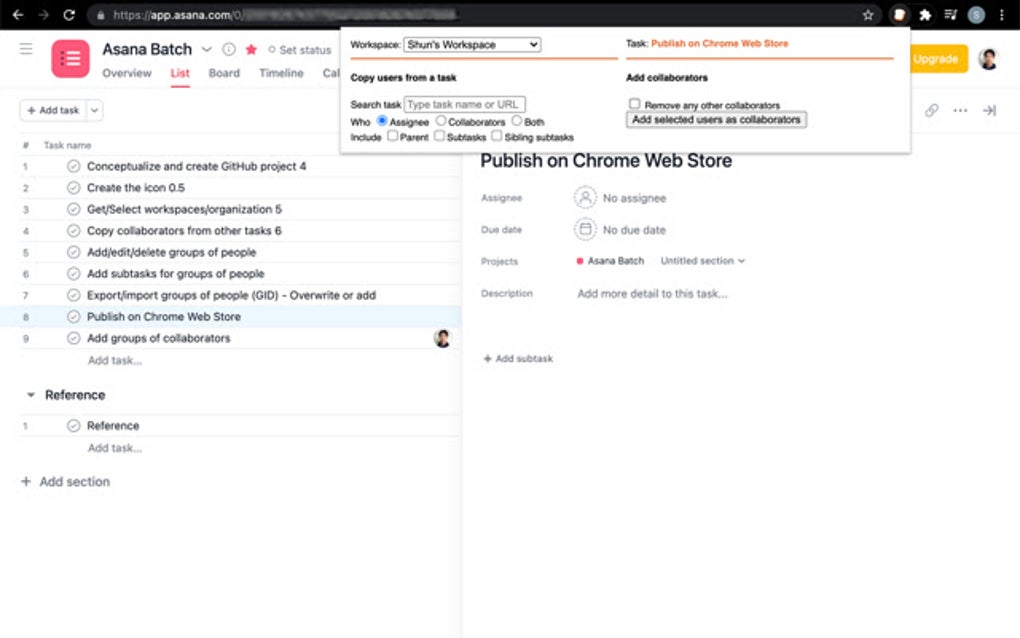This screenshot has width=1020, height=638.
Task: Check the Subtasks include option
Action: click(x=436, y=136)
